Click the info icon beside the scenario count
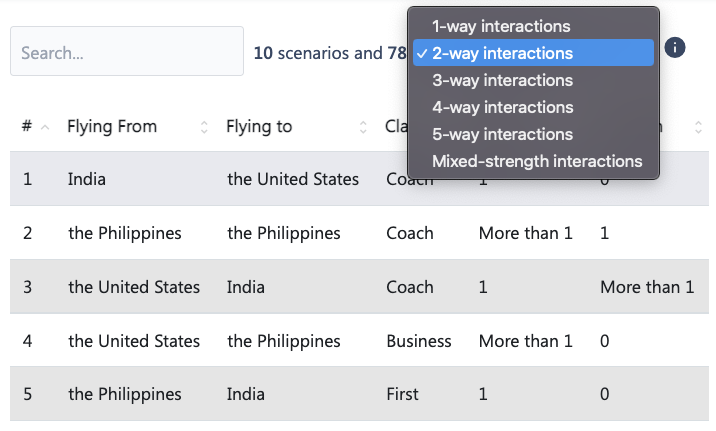The width and height of the screenshot is (716, 431). 675,48
